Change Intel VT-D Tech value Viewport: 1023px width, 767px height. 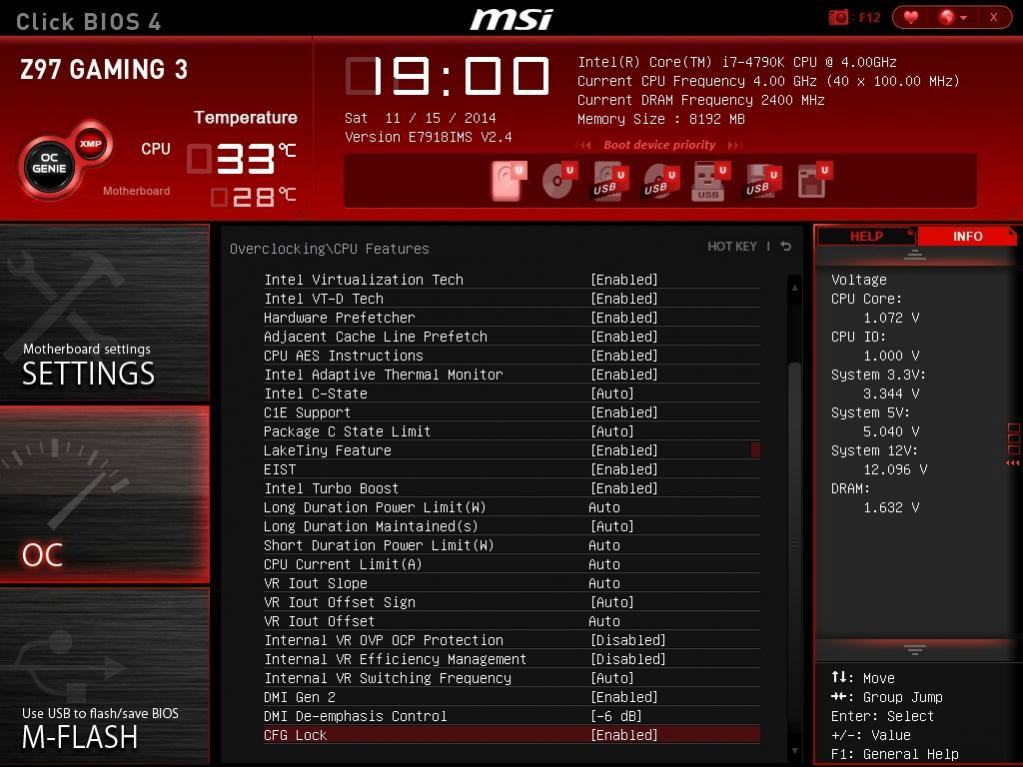624,299
